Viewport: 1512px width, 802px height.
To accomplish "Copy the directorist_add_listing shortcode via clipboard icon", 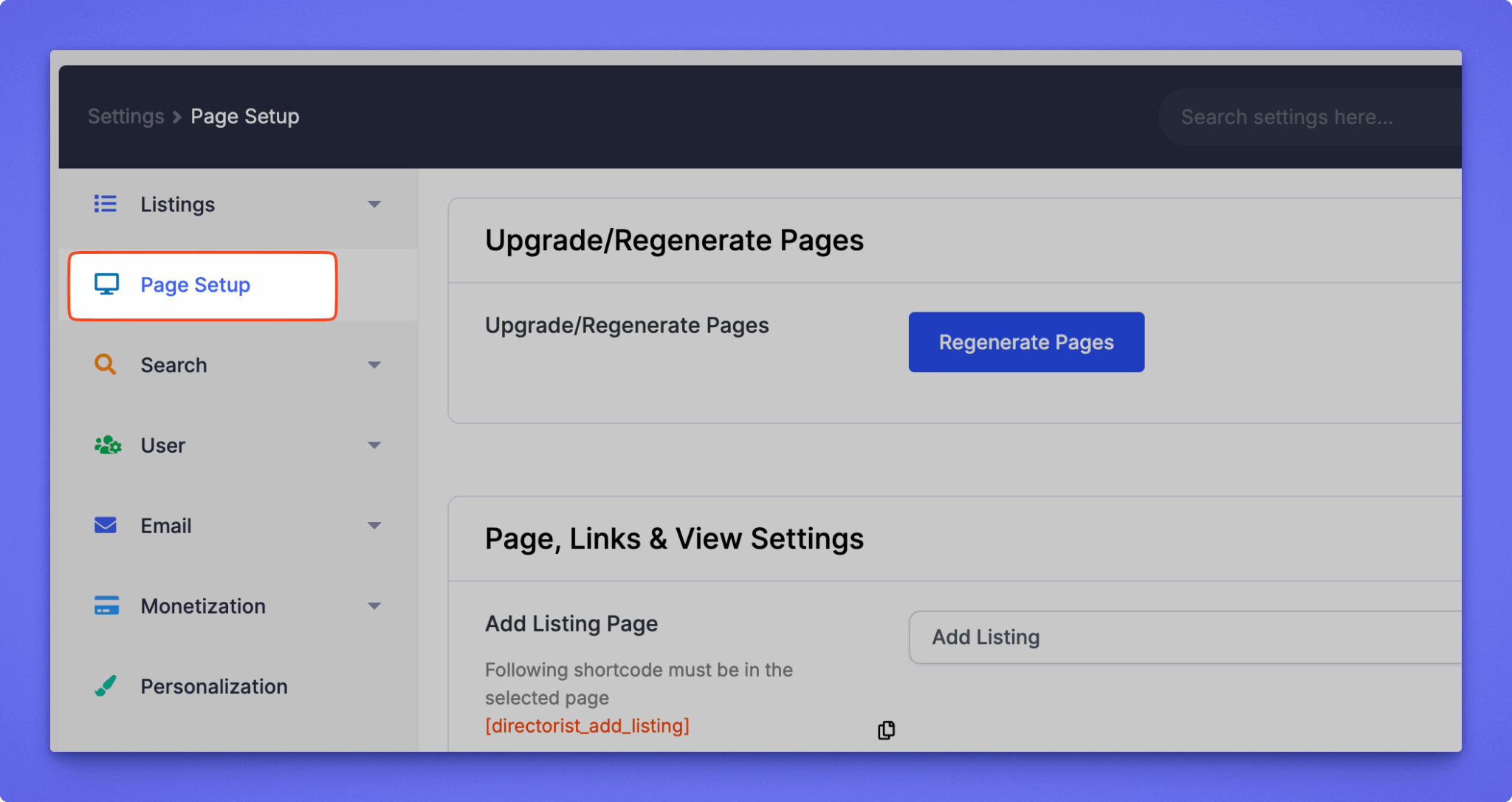I will click(x=886, y=730).
